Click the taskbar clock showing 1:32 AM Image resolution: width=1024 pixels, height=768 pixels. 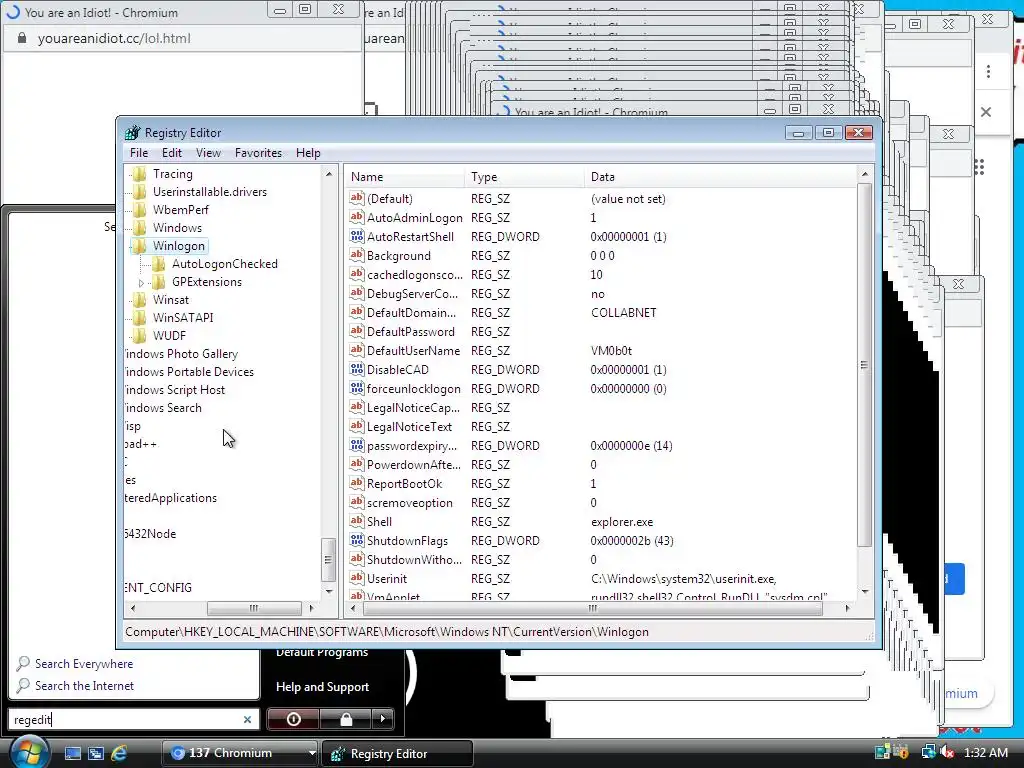[985, 752]
